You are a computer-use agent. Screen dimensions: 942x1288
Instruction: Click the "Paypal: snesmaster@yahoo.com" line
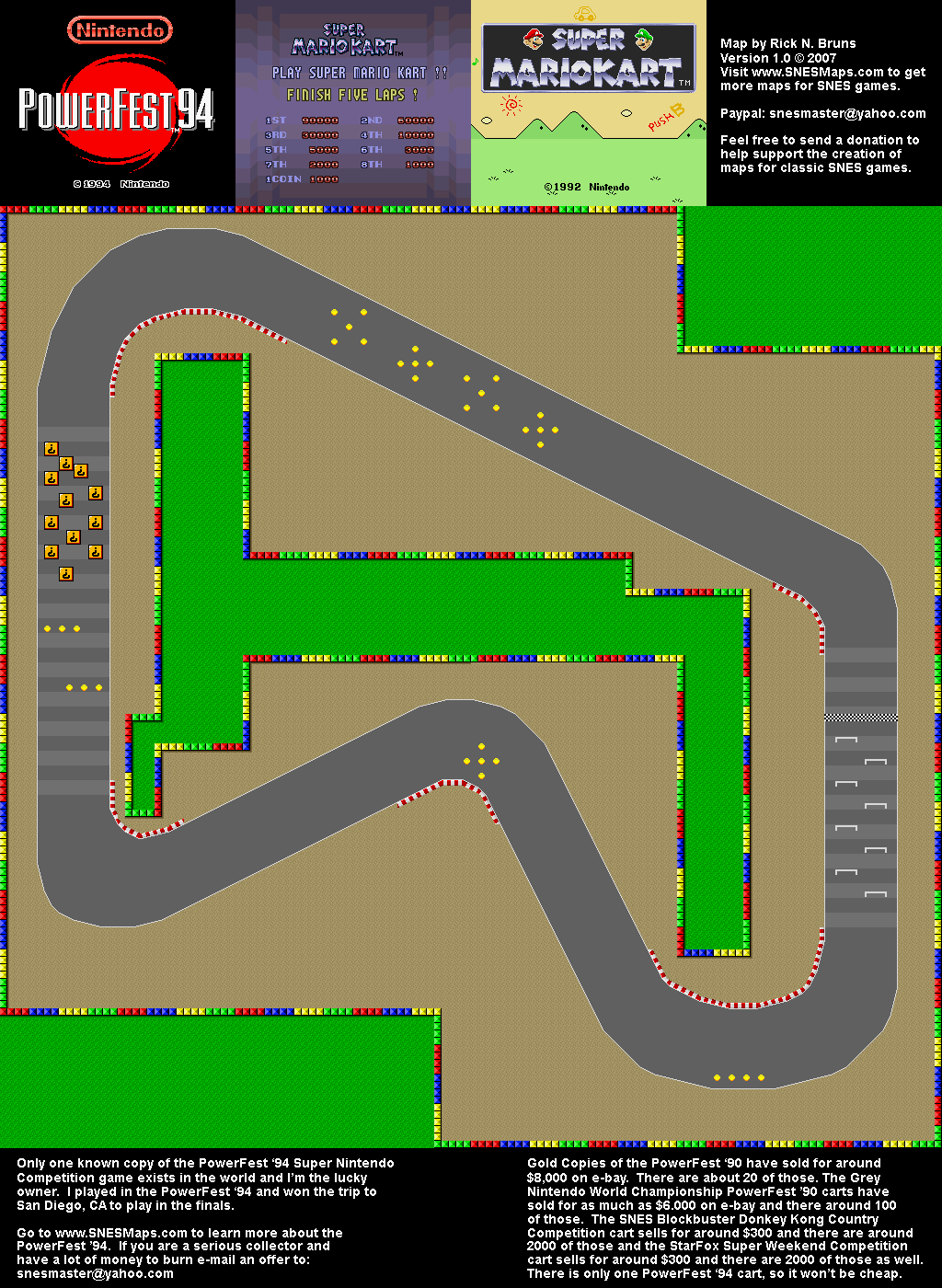point(823,113)
